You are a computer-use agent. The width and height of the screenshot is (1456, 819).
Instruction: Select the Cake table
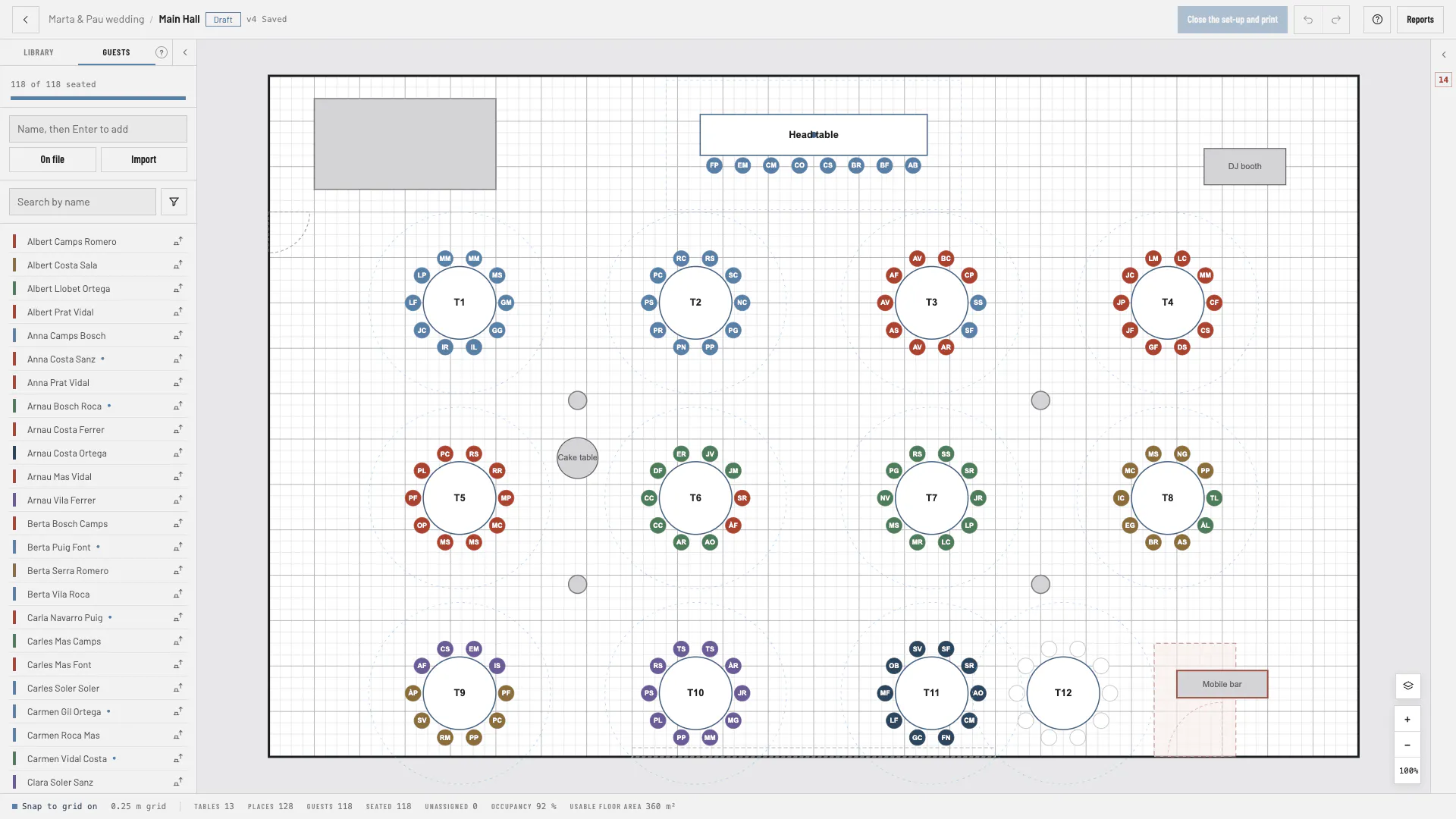point(577,458)
